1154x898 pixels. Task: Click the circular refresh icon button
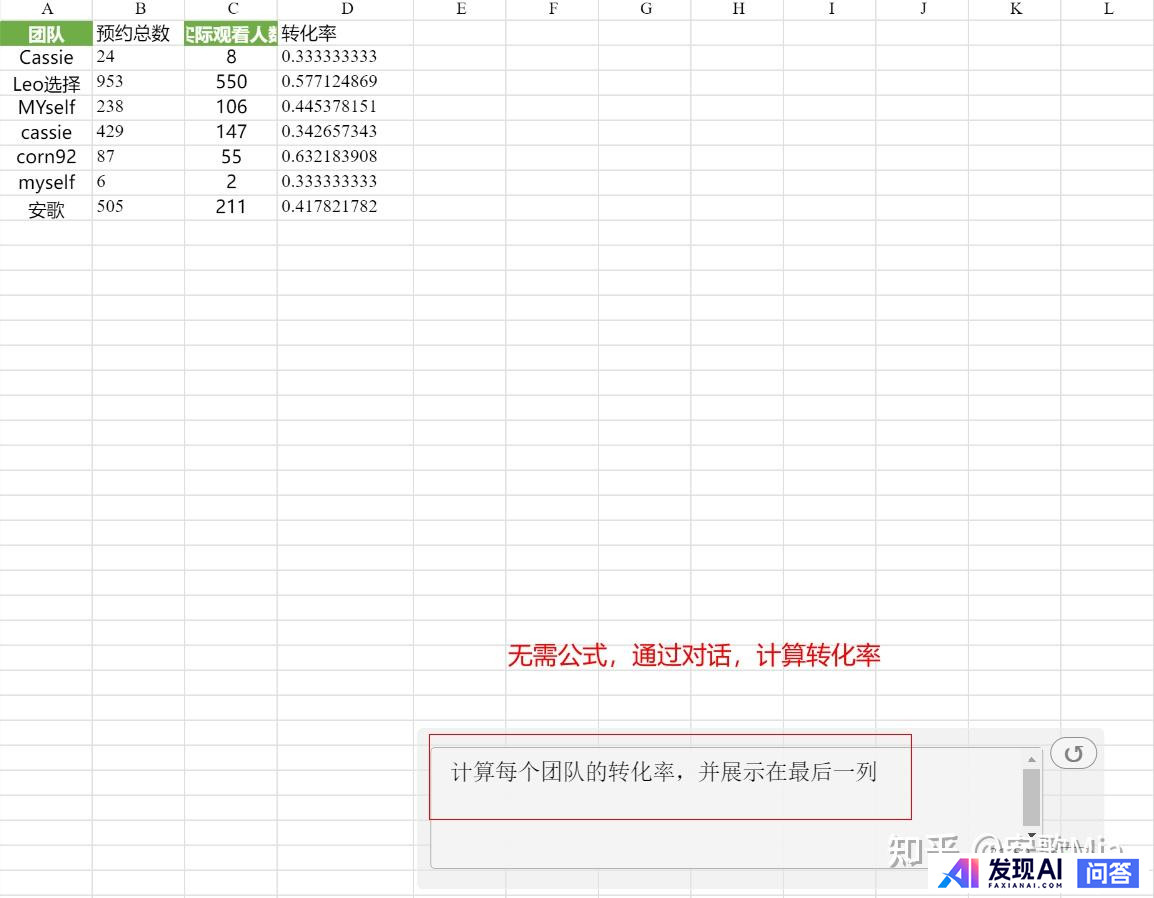[x=1073, y=753]
